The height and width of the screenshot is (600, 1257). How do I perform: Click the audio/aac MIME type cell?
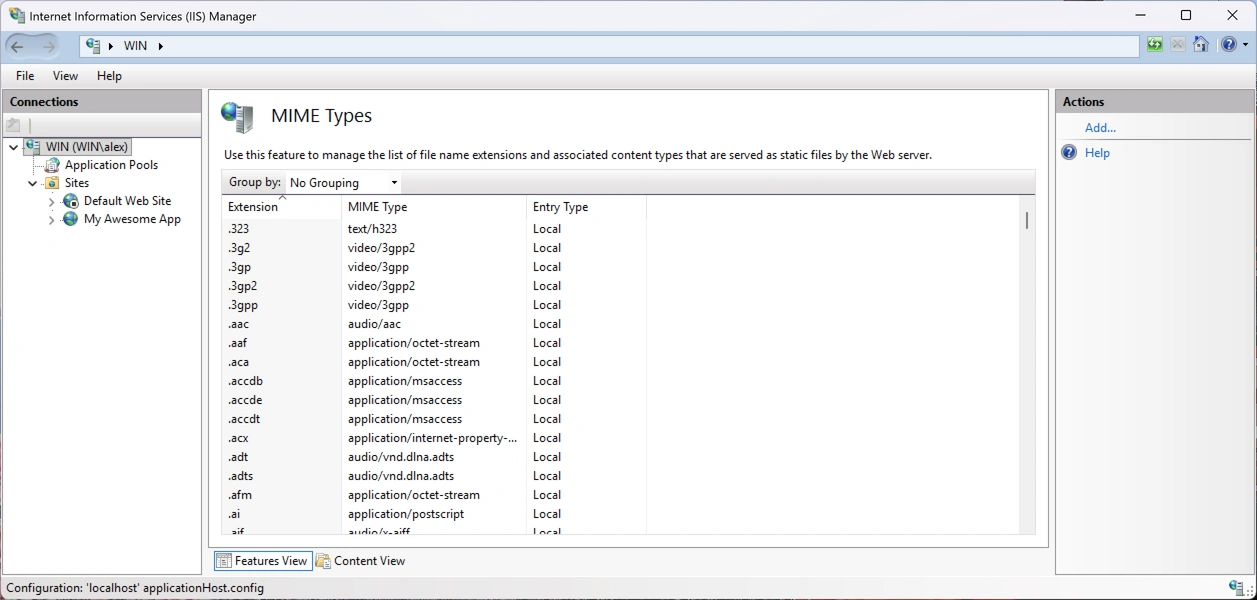(x=374, y=324)
